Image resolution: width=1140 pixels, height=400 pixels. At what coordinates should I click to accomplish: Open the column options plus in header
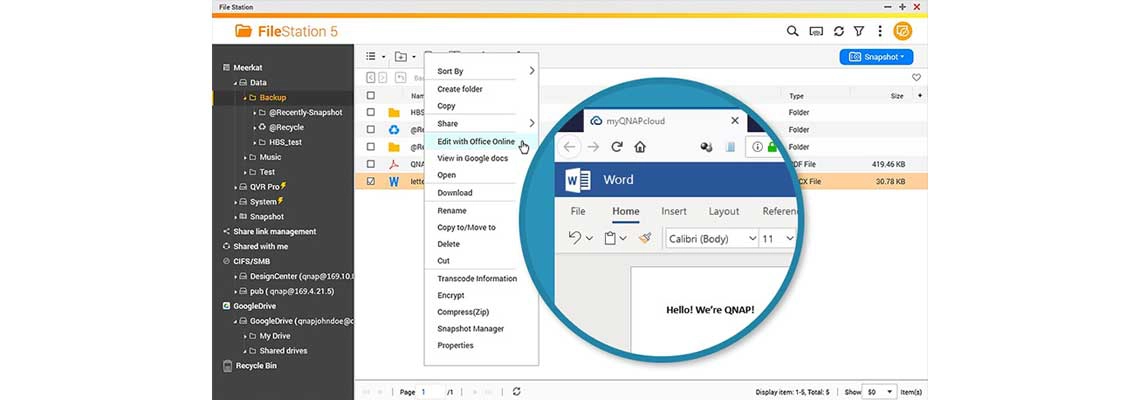point(920,95)
